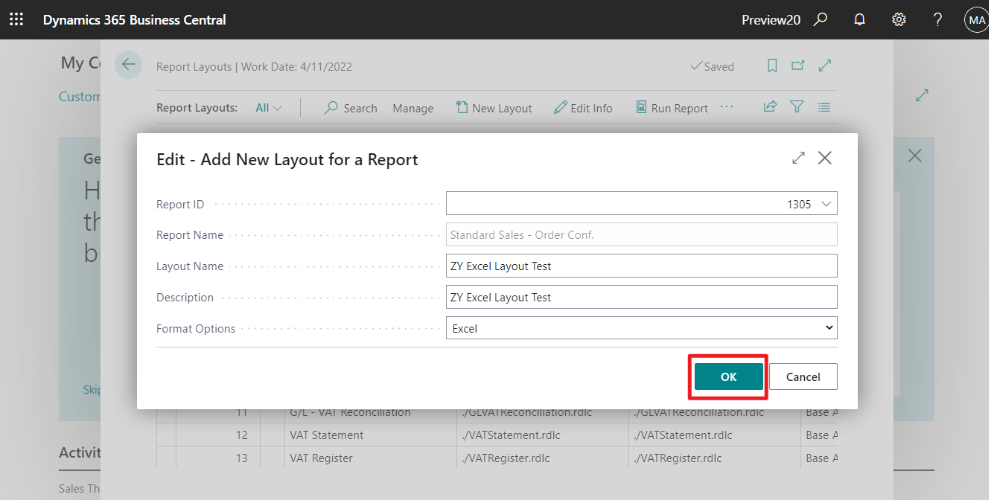The width and height of the screenshot is (989, 500).
Task: Click the Preview20 environment label
Action: [771, 20]
